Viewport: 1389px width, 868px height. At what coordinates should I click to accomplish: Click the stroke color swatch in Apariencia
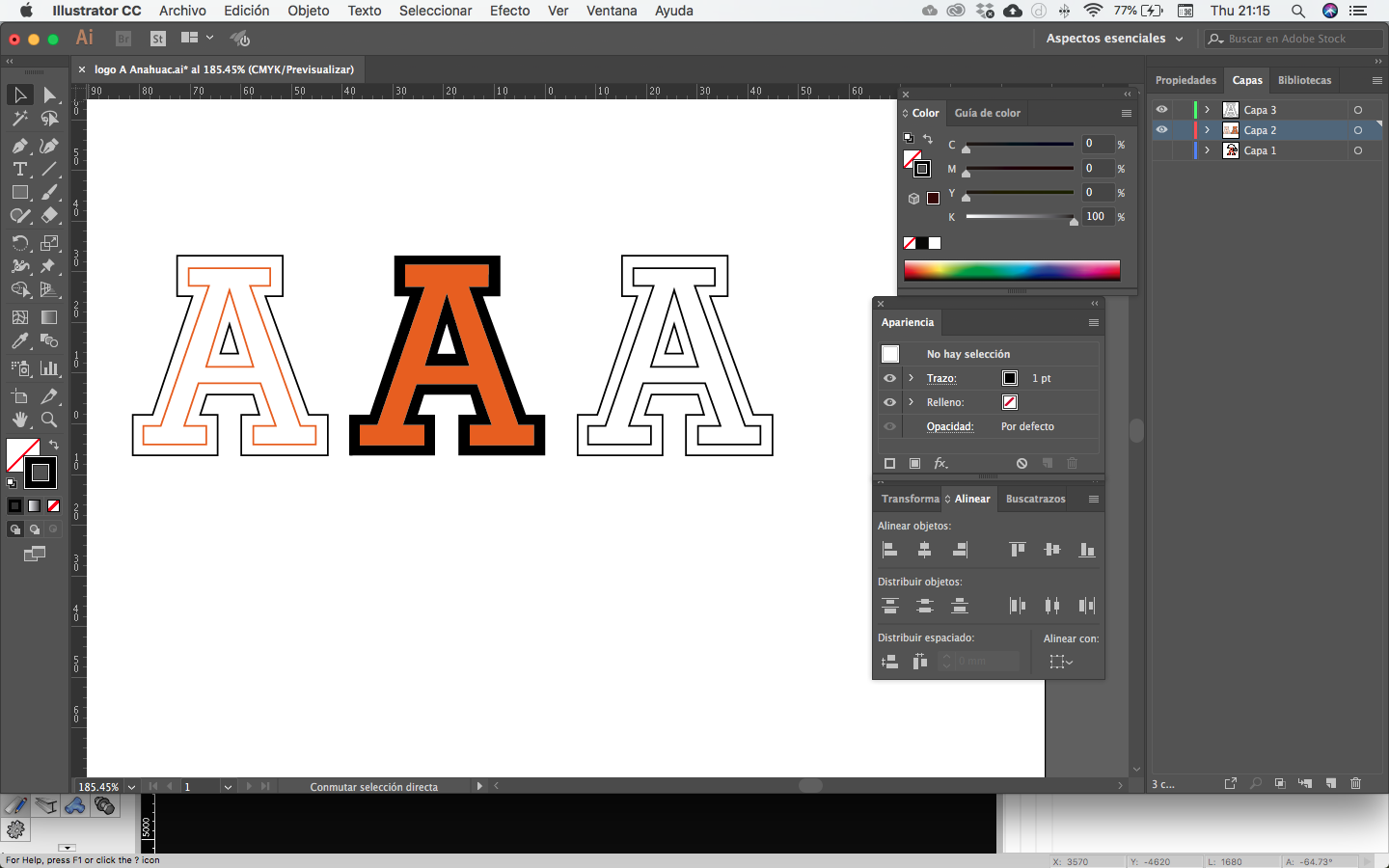1010,378
